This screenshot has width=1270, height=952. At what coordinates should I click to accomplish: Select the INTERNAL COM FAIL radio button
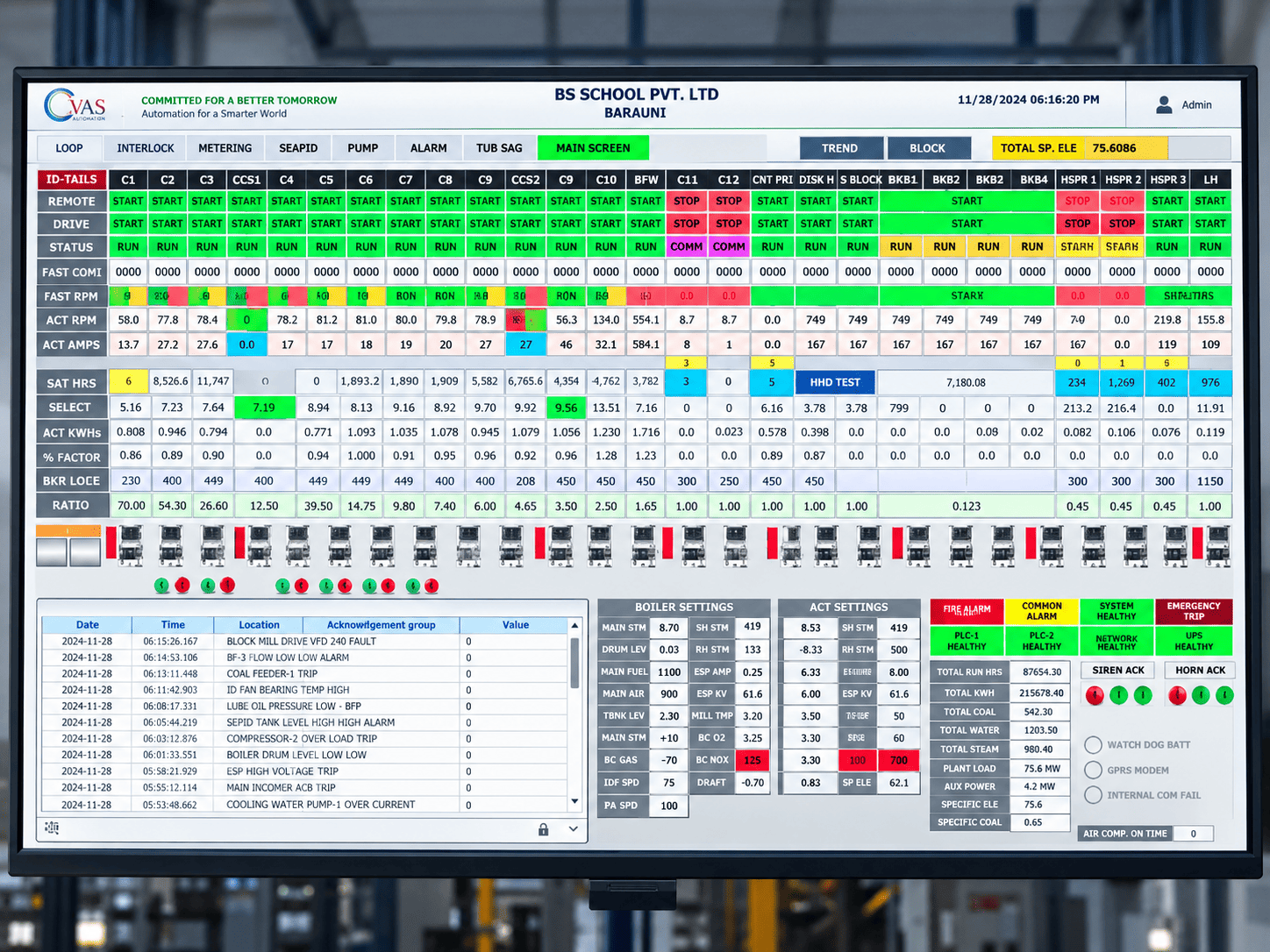[1093, 795]
